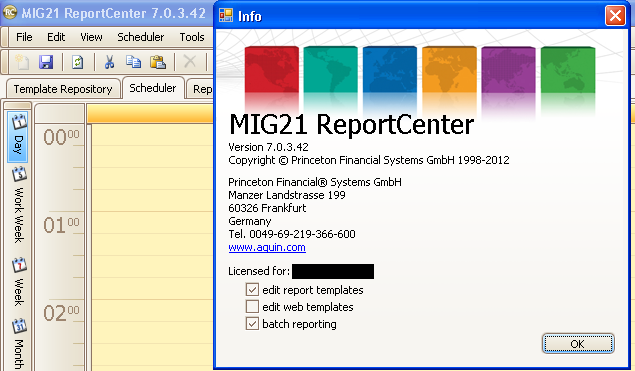The height and width of the screenshot is (371, 635).
Task: Click the New document toolbar icon
Action: click(22, 62)
